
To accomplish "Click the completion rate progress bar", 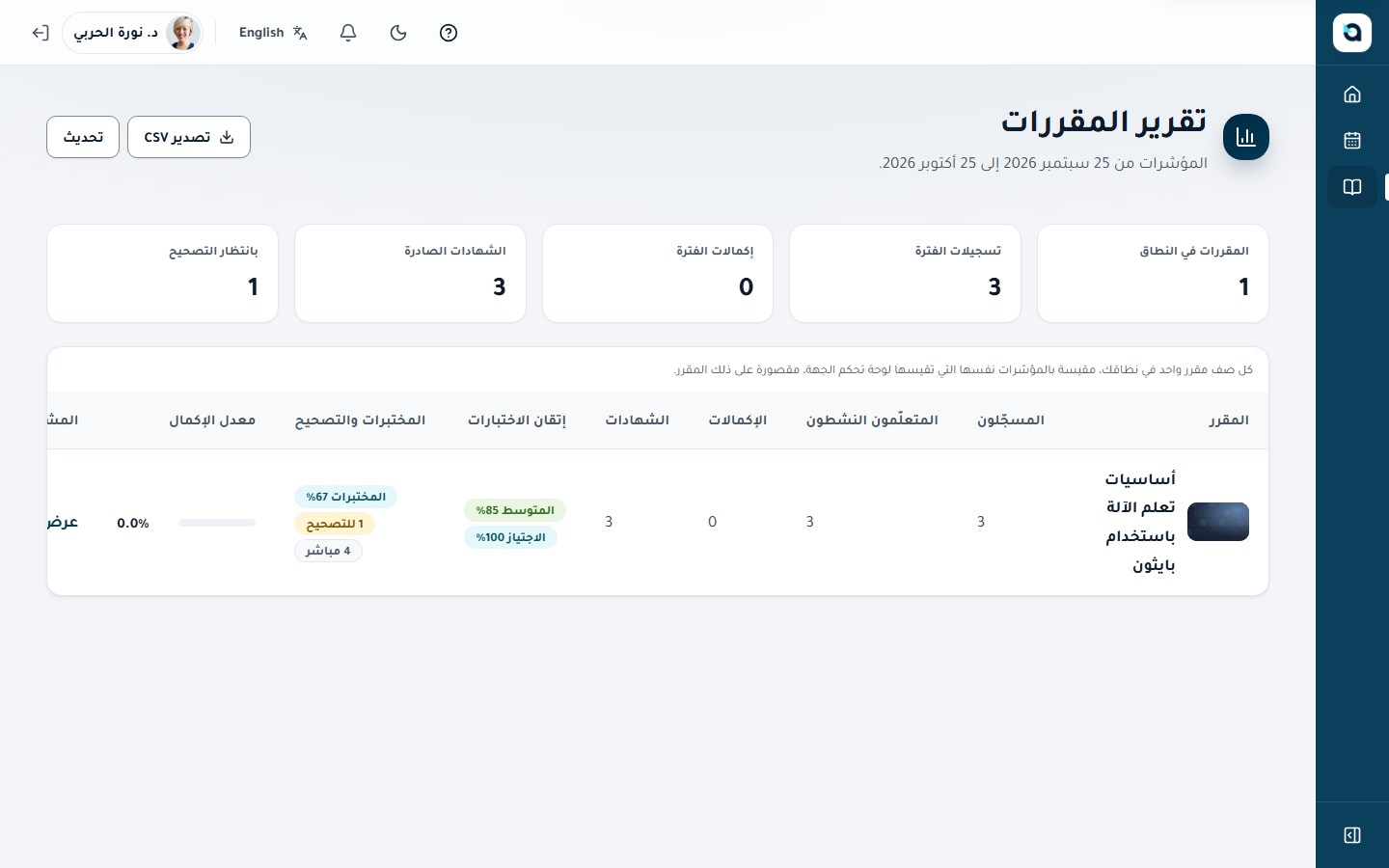I will click(x=217, y=523).
